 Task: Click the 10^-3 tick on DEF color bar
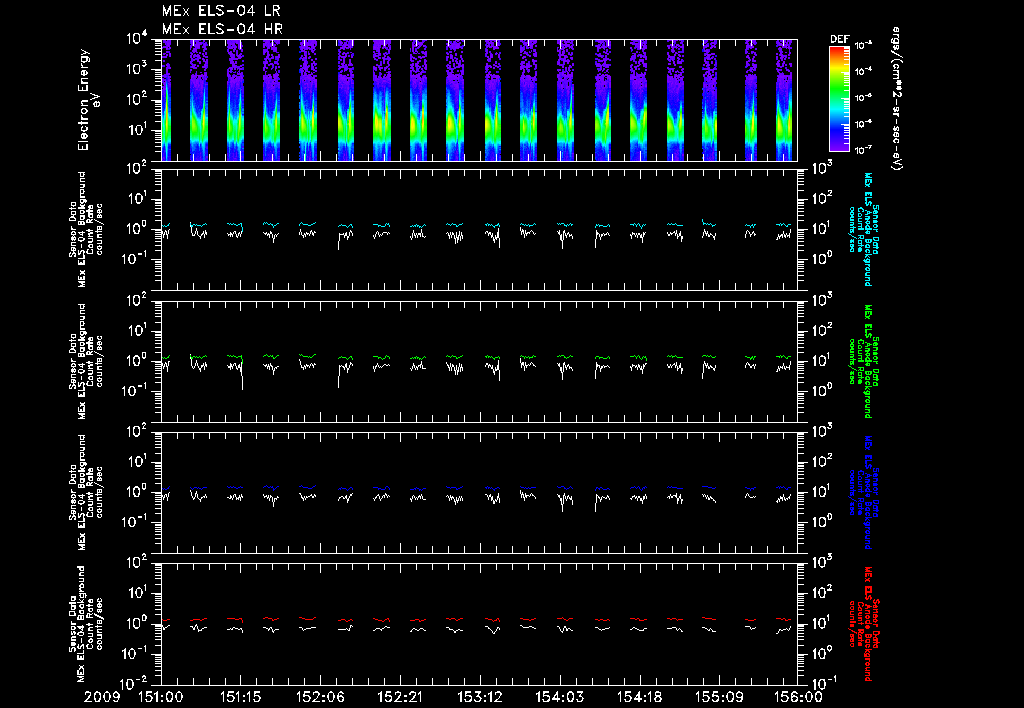[863, 46]
